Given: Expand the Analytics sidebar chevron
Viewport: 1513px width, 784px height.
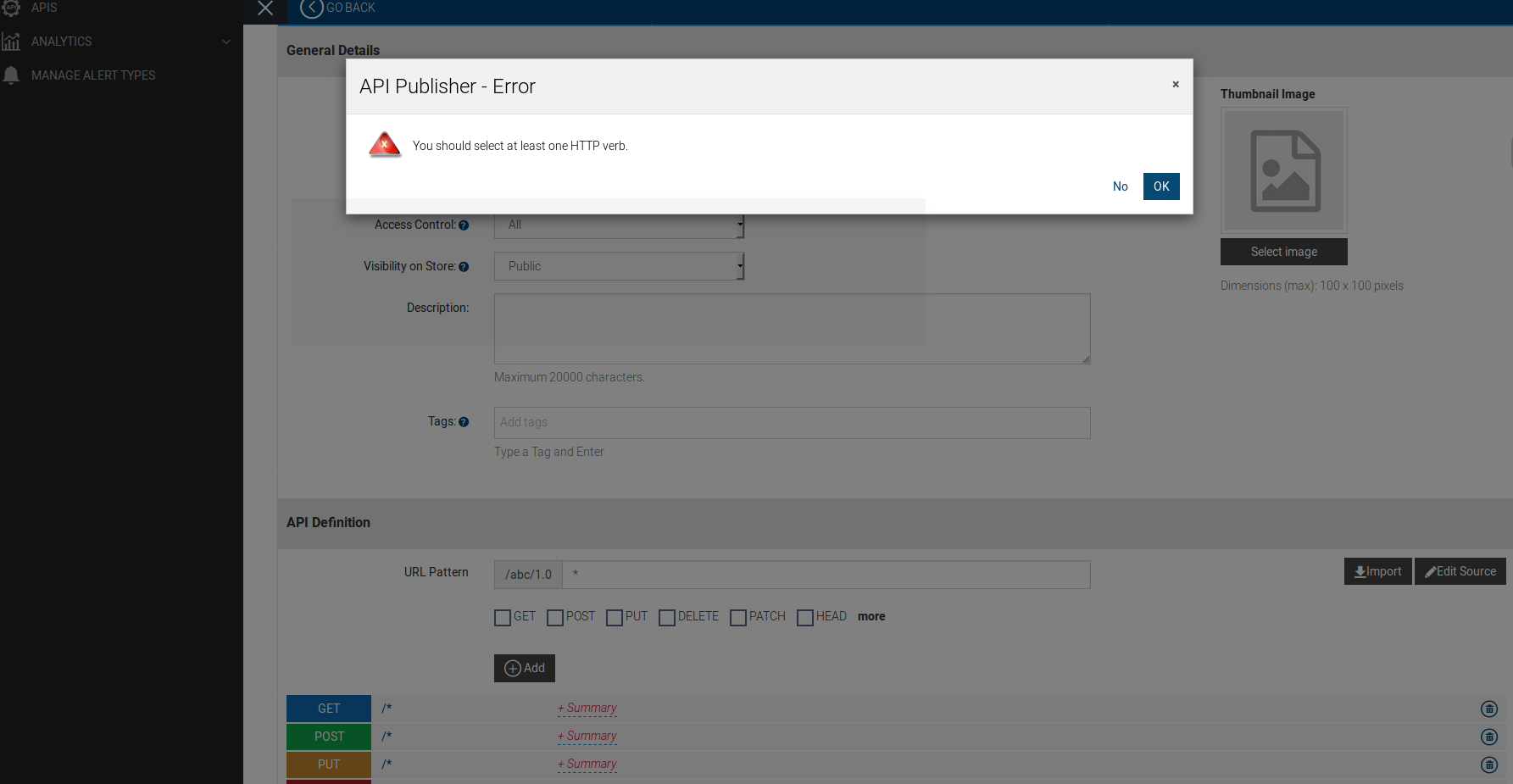Looking at the screenshot, I should click(x=225, y=41).
